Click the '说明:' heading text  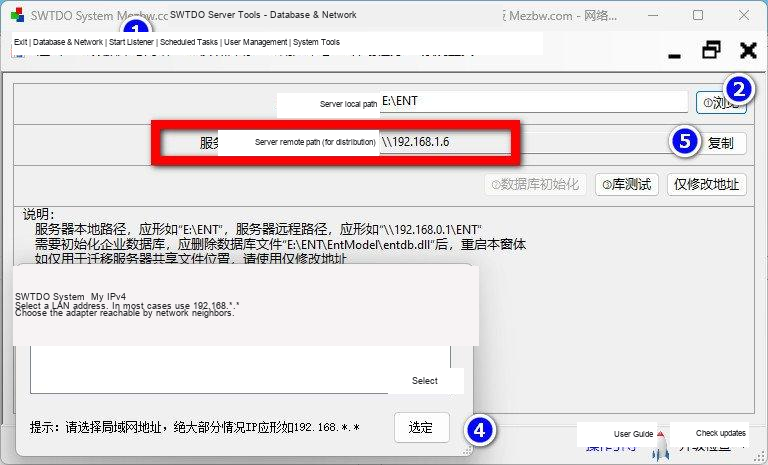[x=39, y=214]
